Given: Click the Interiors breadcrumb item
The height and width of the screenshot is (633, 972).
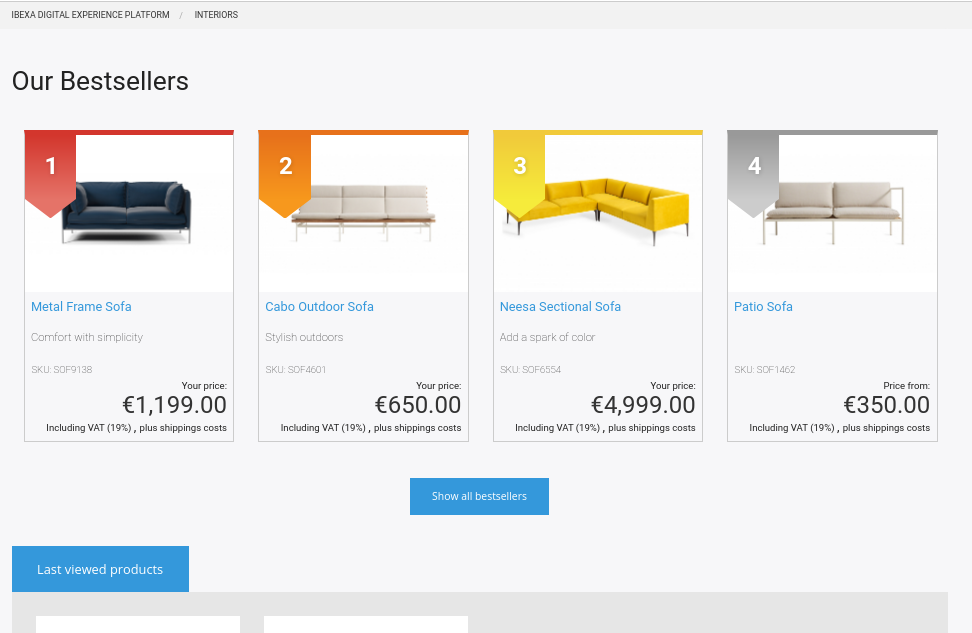Looking at the screenshot, I should point(216,15).
